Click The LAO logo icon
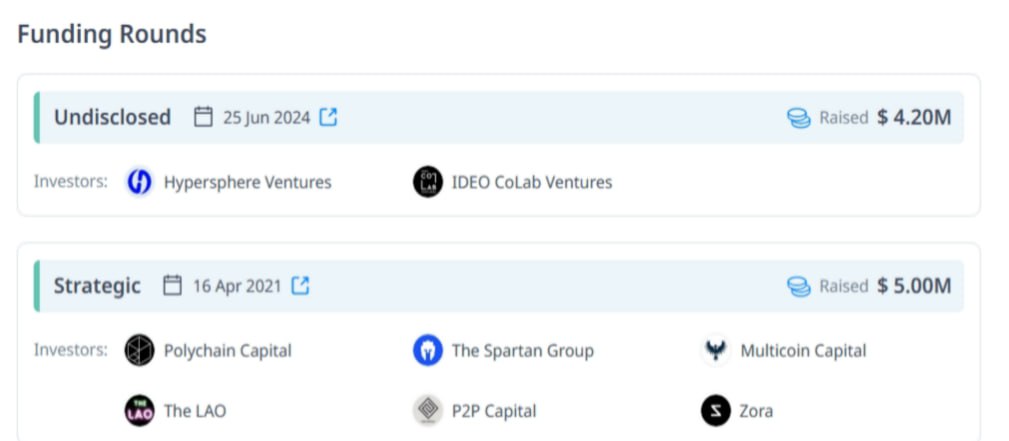Viewport: 1009px width, 441px height. [x=139, y=411]
